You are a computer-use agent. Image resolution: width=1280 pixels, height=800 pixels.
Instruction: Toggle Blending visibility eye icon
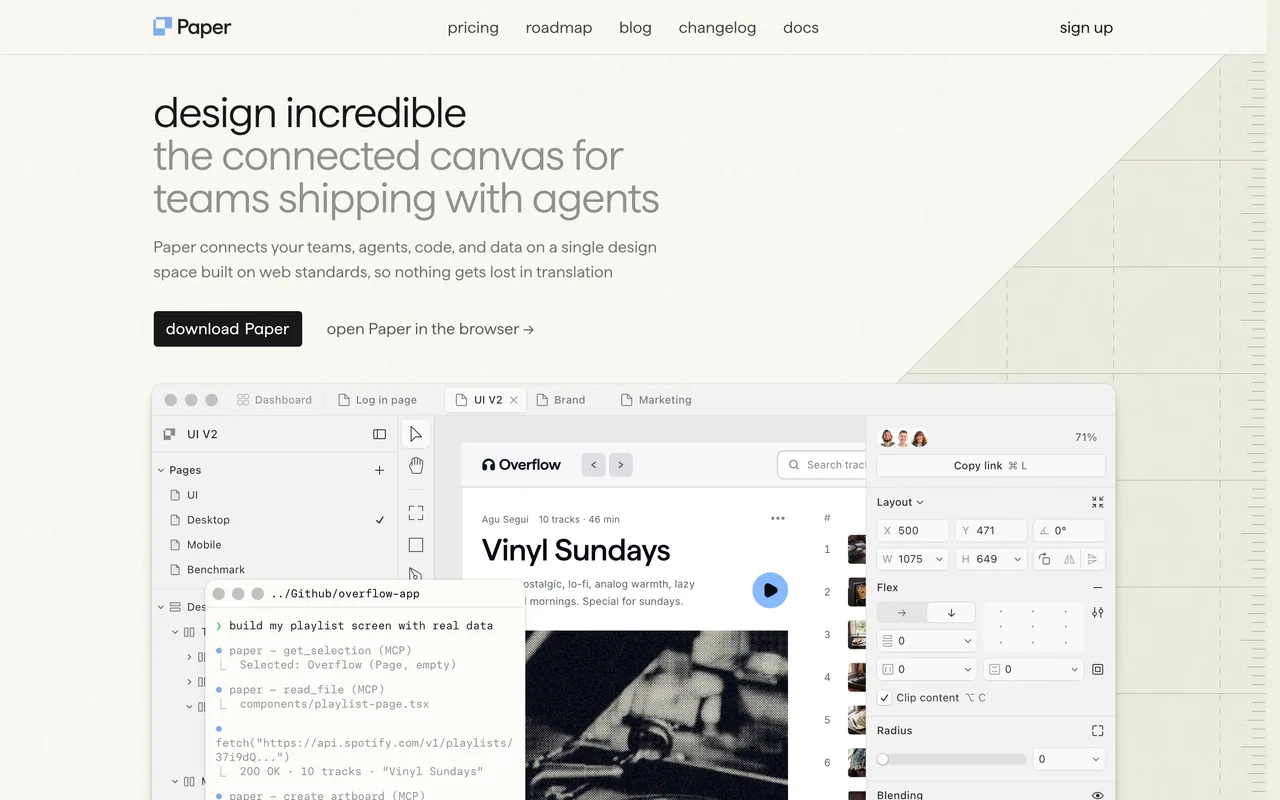[1098, 795]
